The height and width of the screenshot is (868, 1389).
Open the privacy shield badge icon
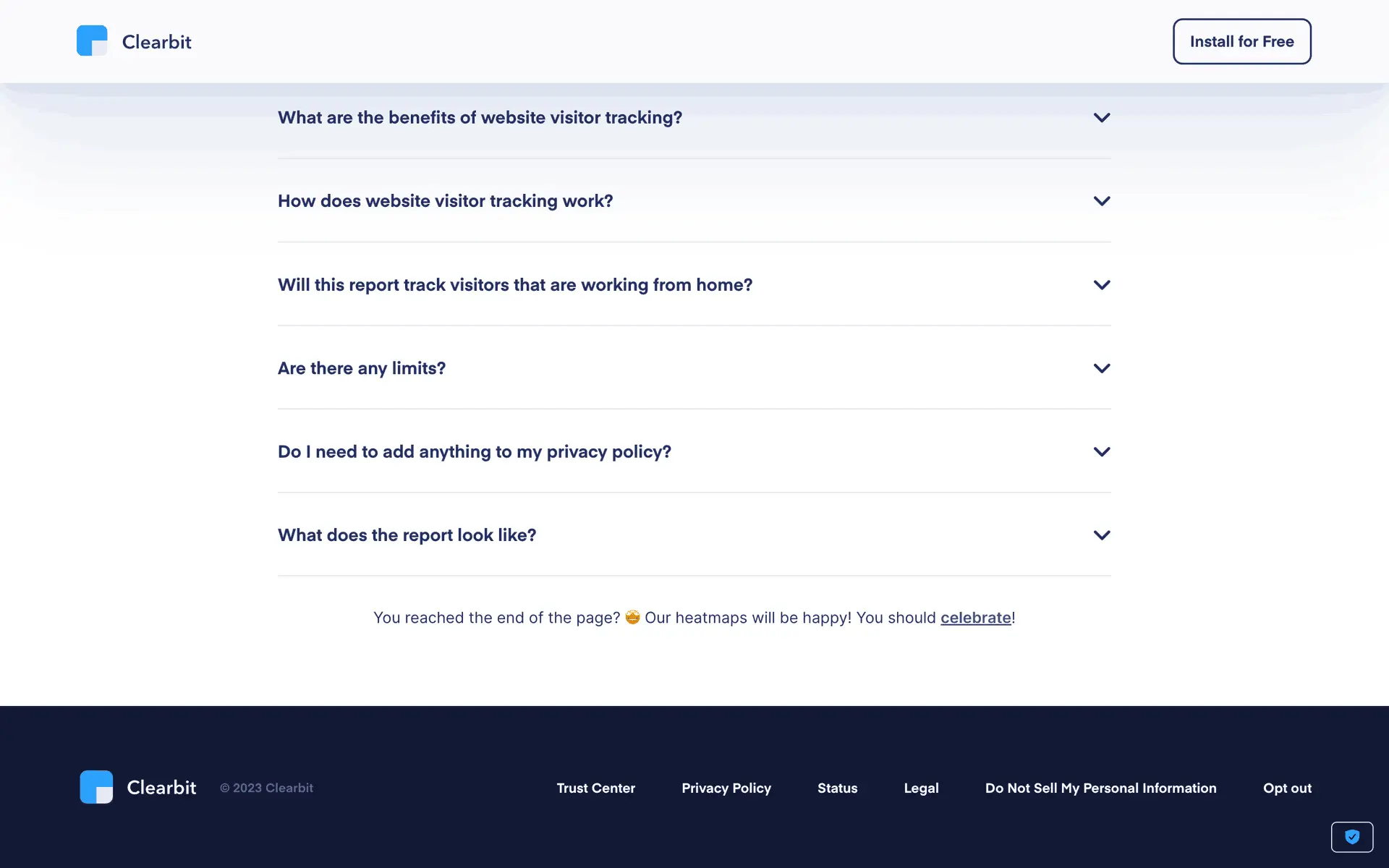point(1351,837)
